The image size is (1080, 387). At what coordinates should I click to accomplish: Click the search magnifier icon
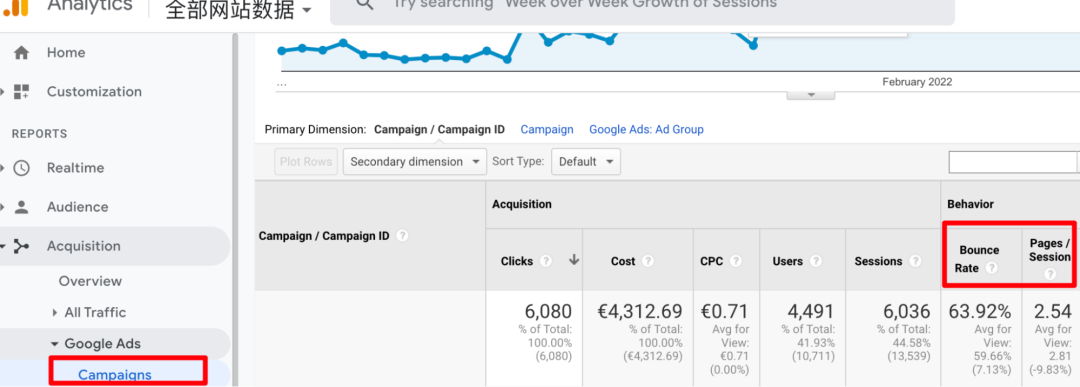click(x=364, y=3)
